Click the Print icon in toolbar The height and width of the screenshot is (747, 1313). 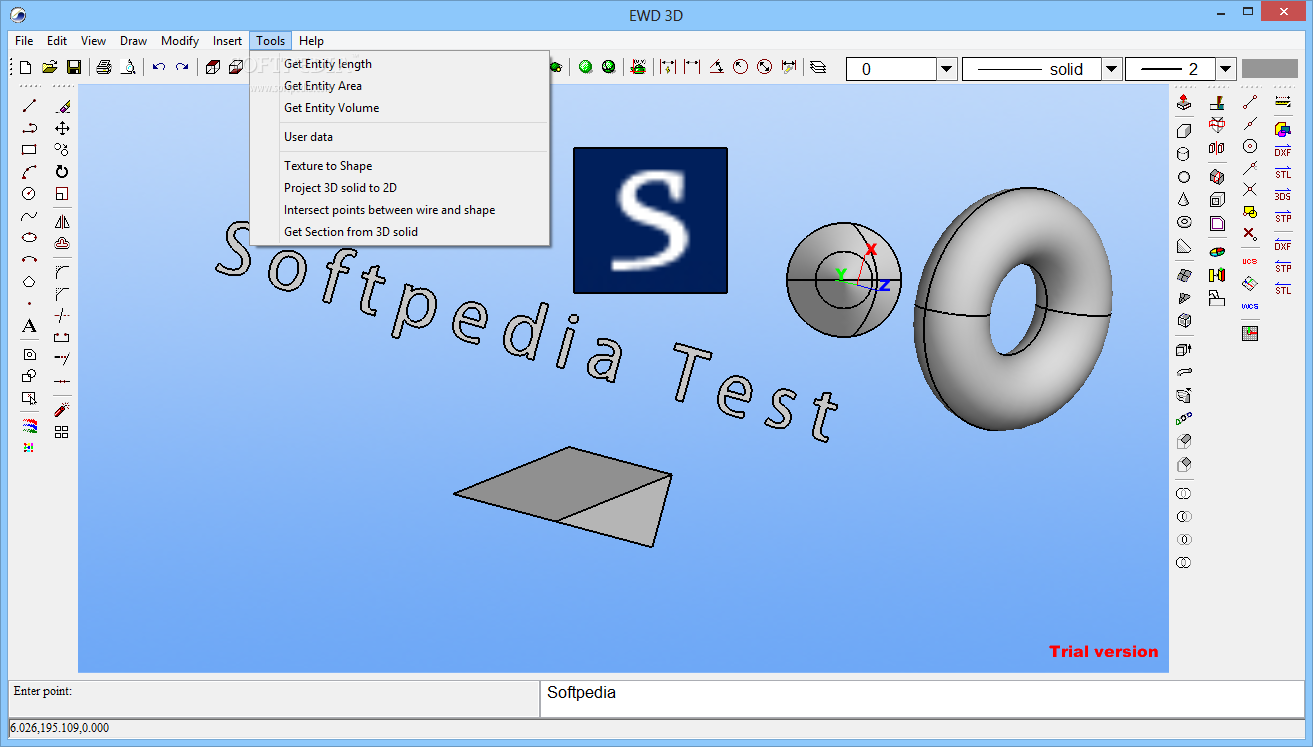tap(104, 68)
